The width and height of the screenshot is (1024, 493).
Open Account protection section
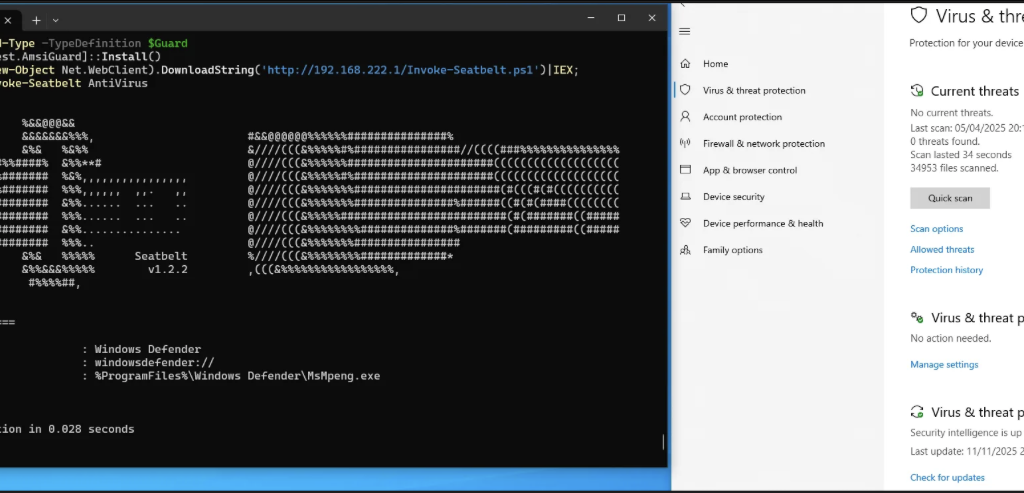tap(742, 117)
